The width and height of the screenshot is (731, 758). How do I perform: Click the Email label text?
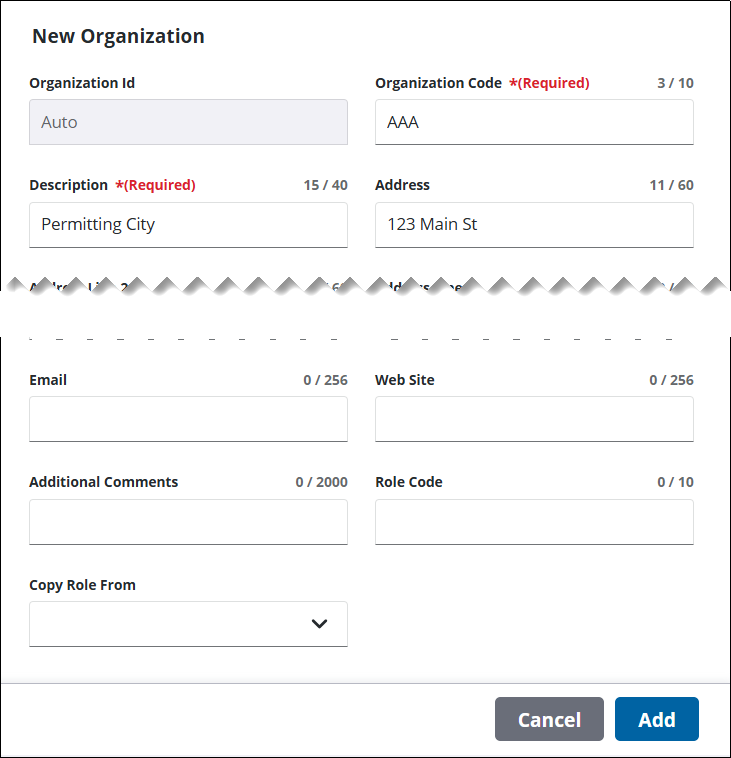tap(48, 380)
